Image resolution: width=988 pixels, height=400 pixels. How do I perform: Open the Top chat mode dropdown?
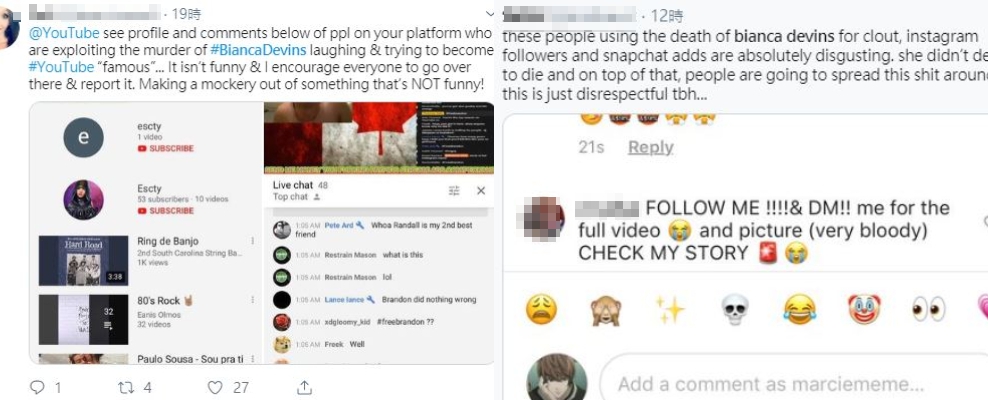click(296, 197)
